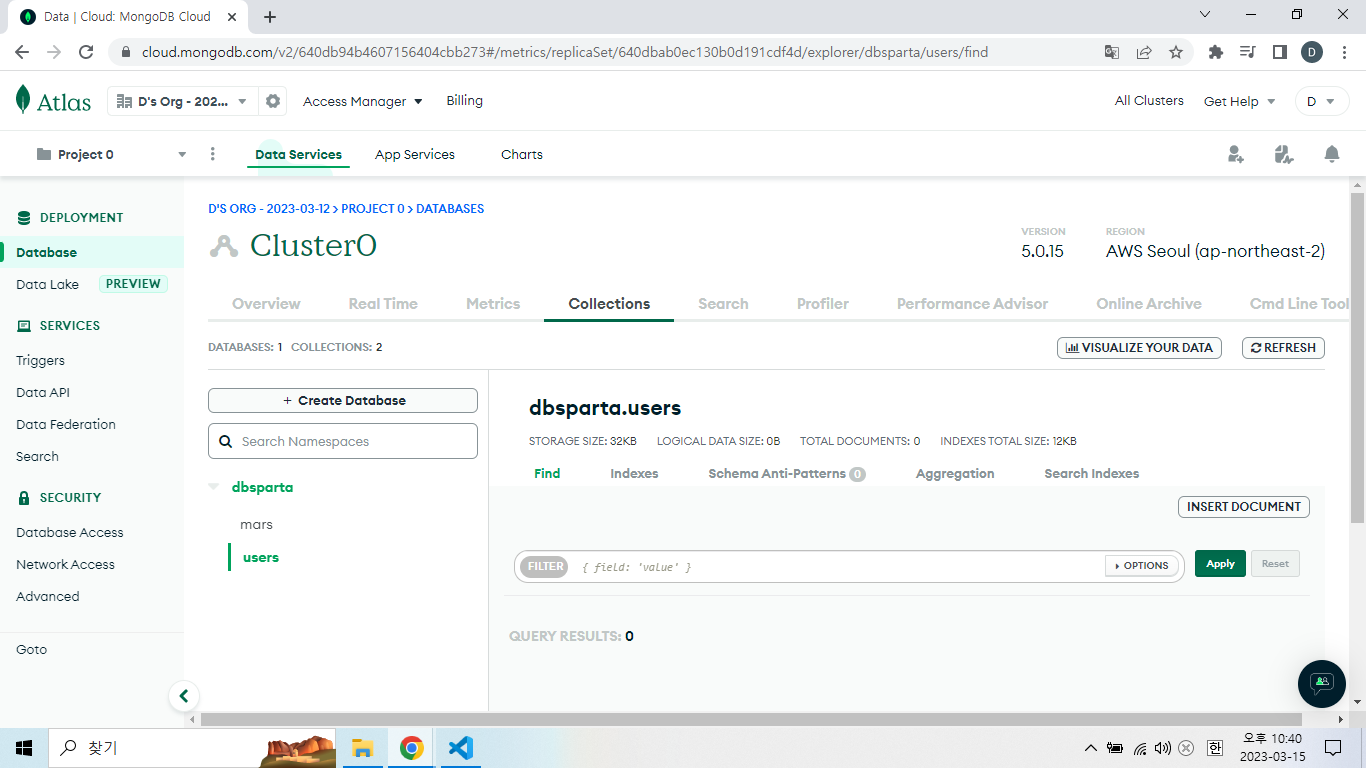The image size is (1366, 768).
Task: Open the support chat bubble
Action: tap(1322, 684)
